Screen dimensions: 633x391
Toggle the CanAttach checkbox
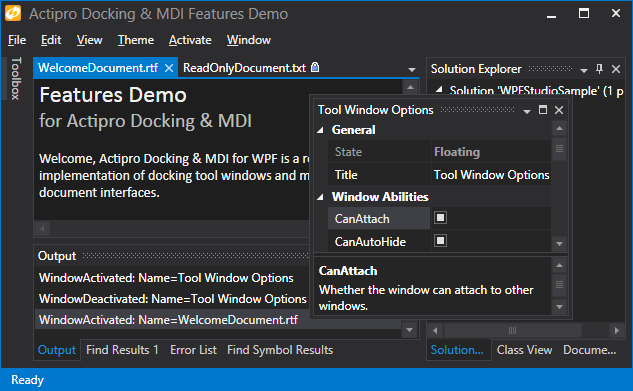tap(440, 218)
